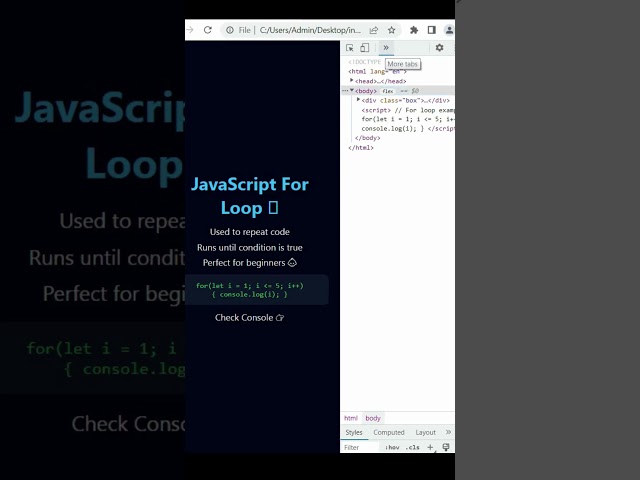Click the body breadcrumb

point(373,418)
